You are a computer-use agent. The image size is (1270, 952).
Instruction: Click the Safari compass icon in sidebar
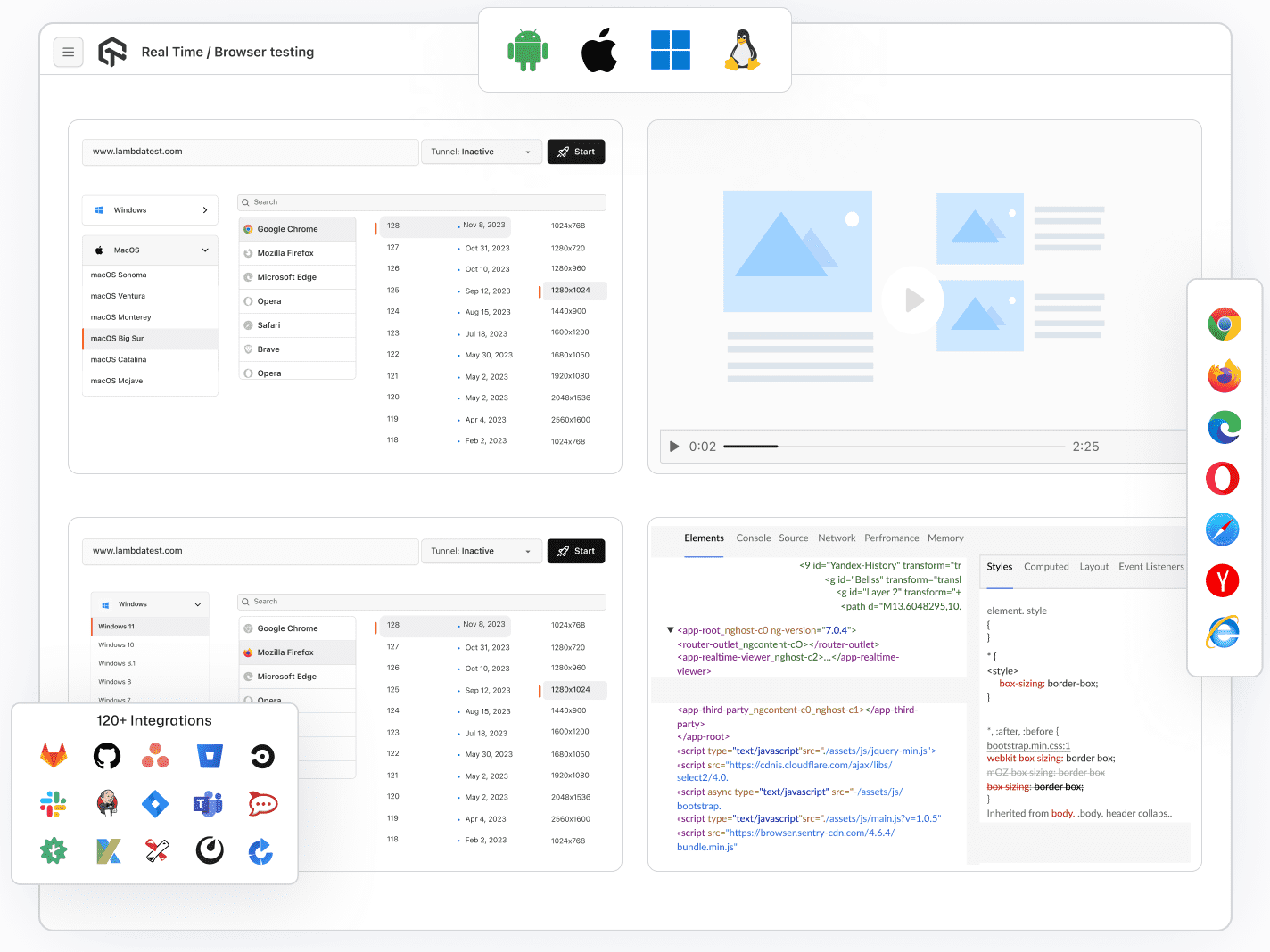1223,529
